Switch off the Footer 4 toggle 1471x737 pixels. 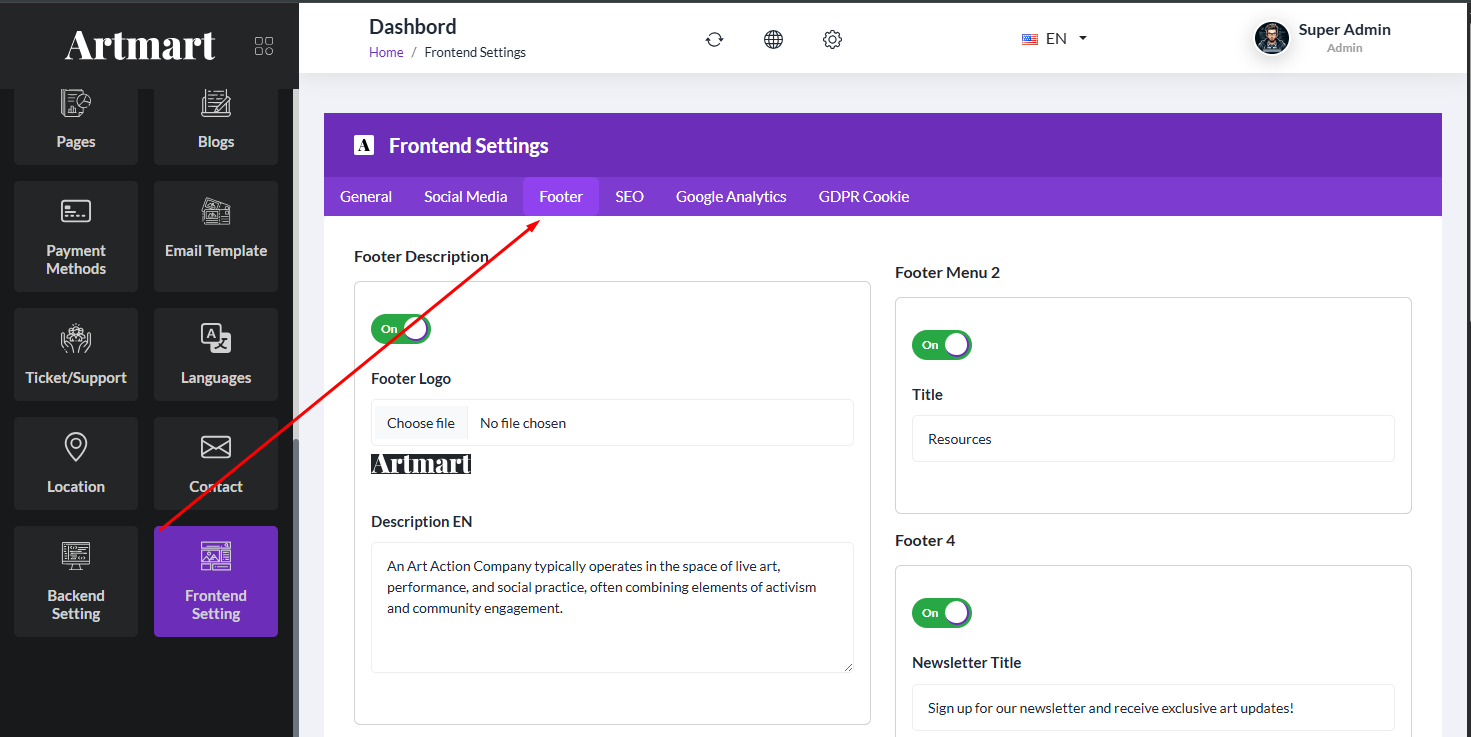tap(942, 613)
